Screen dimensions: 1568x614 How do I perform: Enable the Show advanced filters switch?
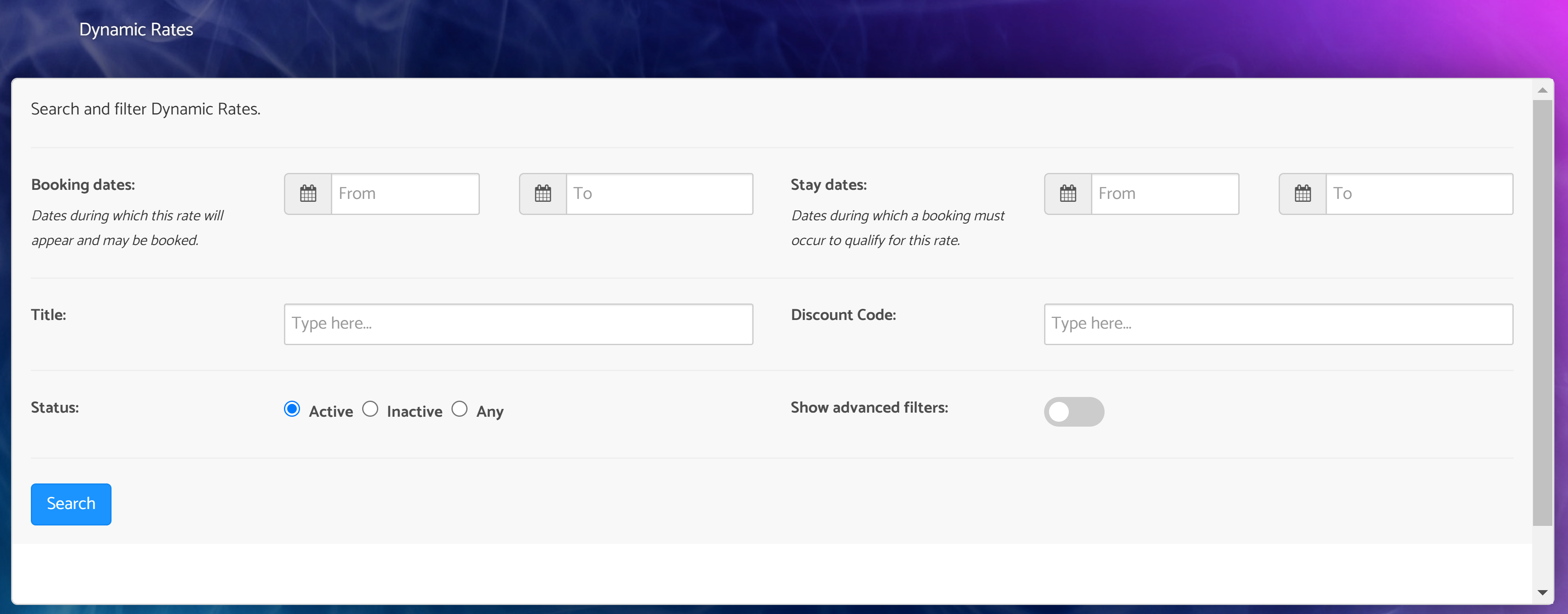coord(1074,412)
